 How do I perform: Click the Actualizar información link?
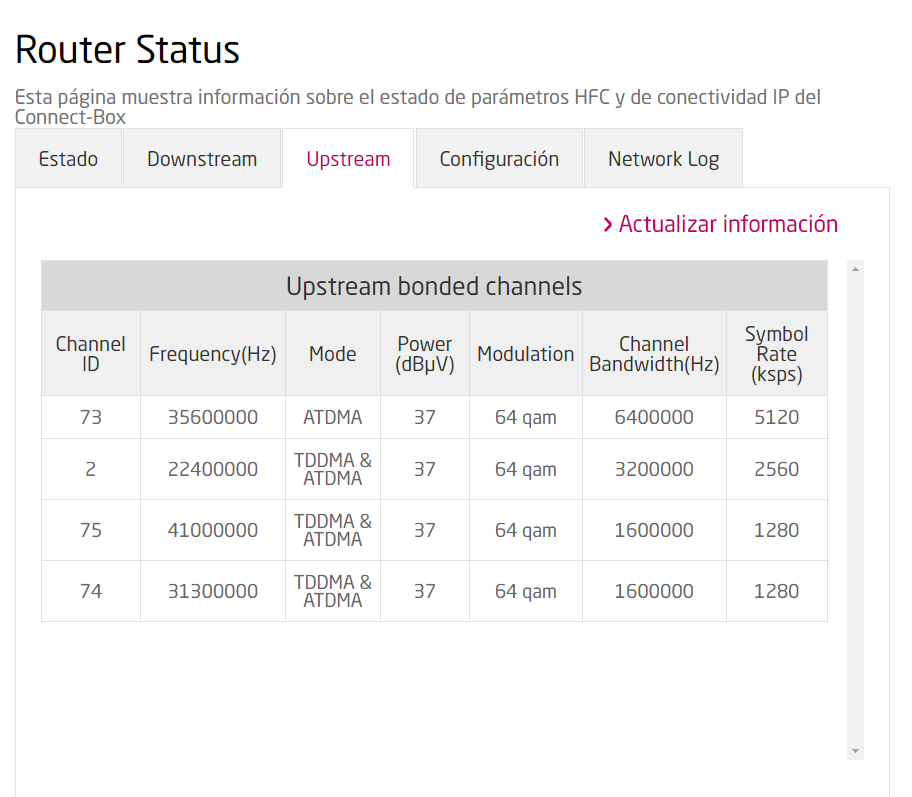pyautogui.click(x=728, y=224)
